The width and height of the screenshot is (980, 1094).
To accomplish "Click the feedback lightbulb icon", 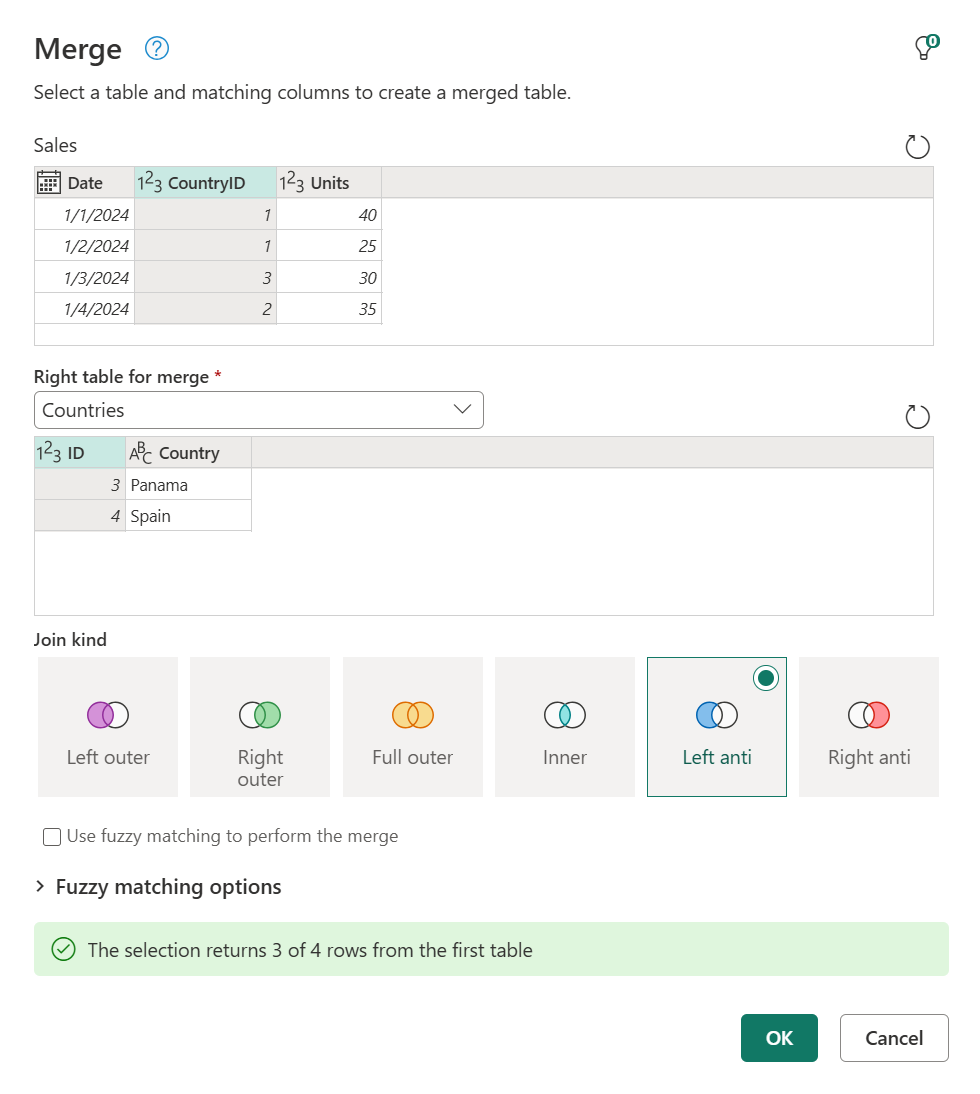I will coord(920,47).
